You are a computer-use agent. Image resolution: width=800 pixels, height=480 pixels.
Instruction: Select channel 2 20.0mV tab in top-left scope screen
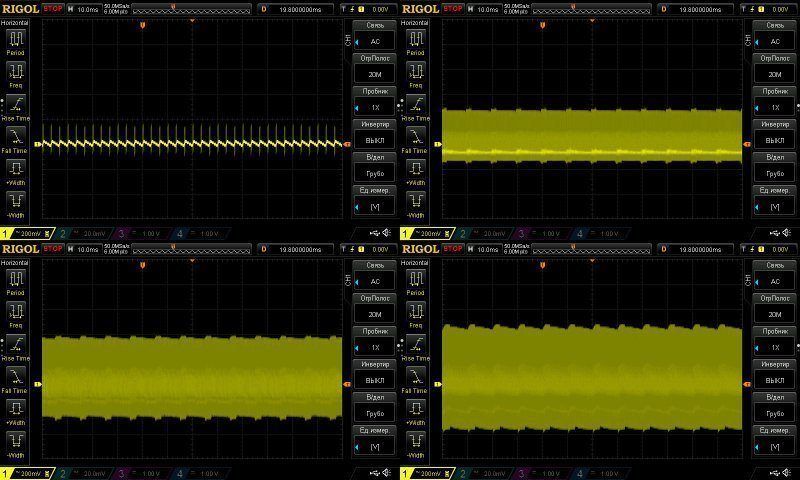click(x=84, y=234)
